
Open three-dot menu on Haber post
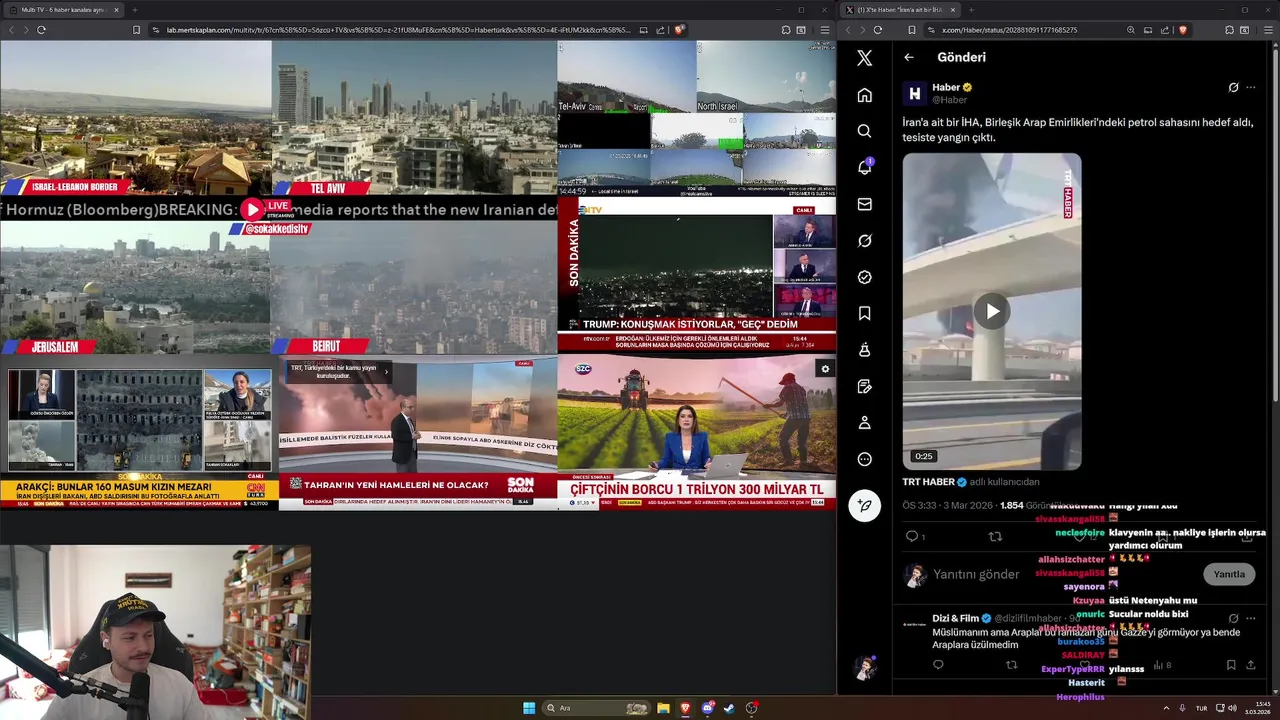1251,88
